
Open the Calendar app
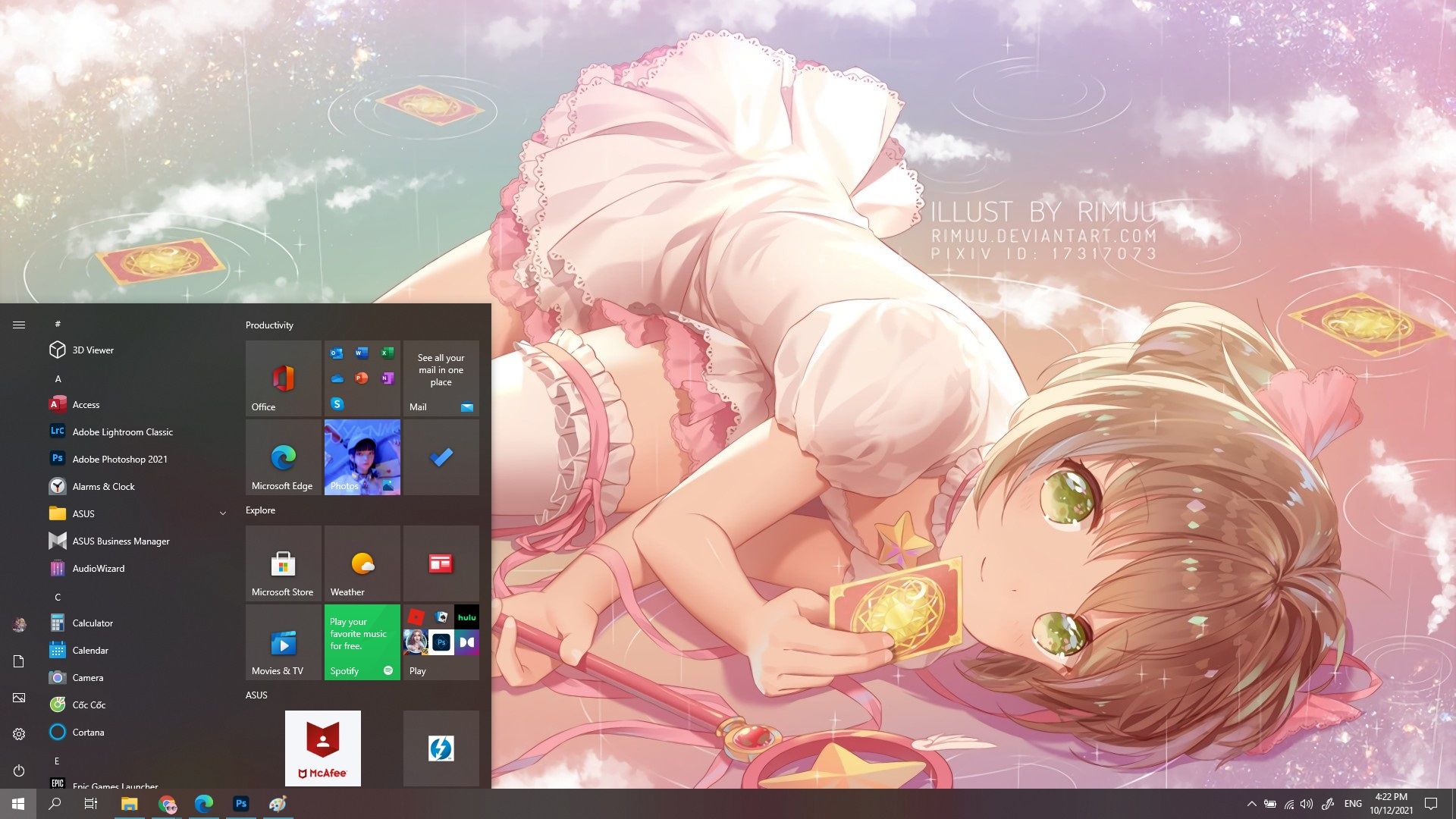pyautogui.click(x=136, y=650)
